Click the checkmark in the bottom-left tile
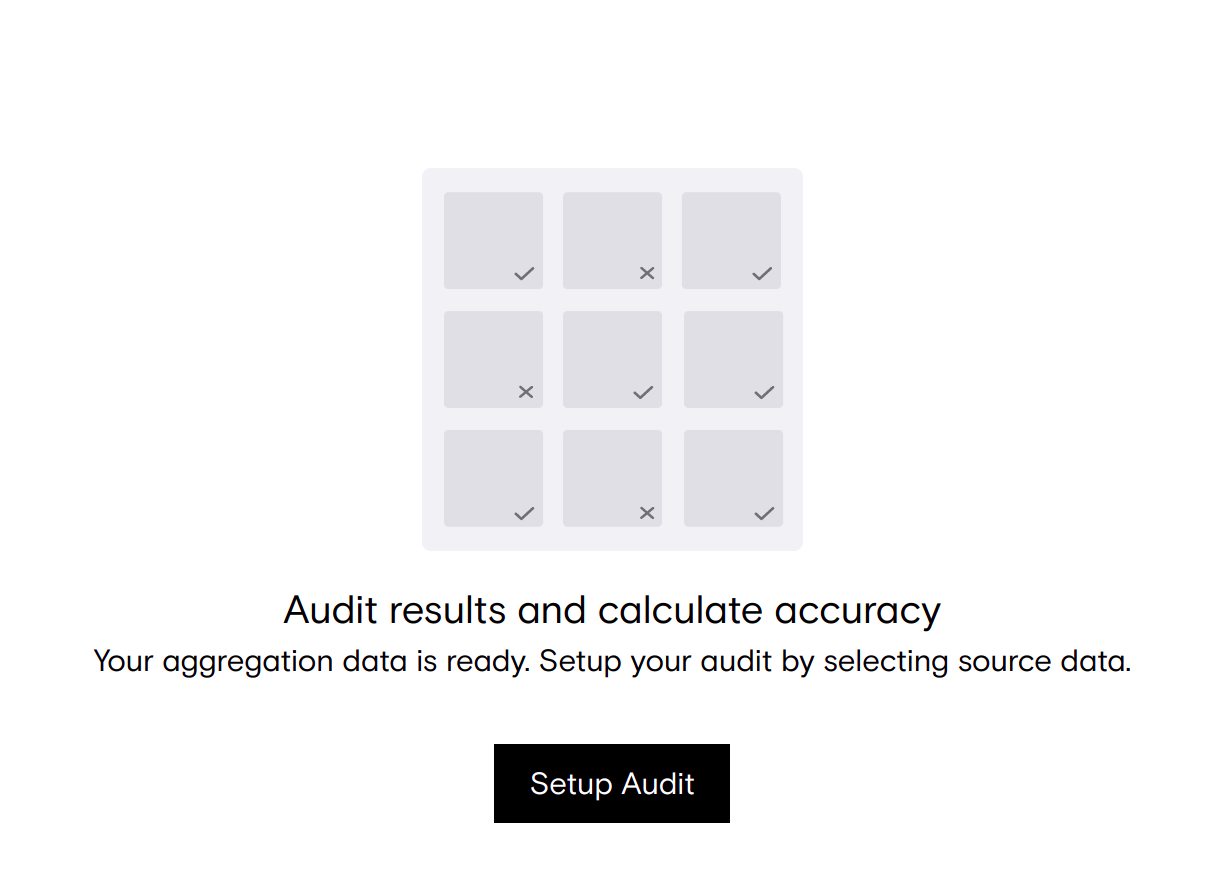The image size is (1222, 874). tap(524, 513)
